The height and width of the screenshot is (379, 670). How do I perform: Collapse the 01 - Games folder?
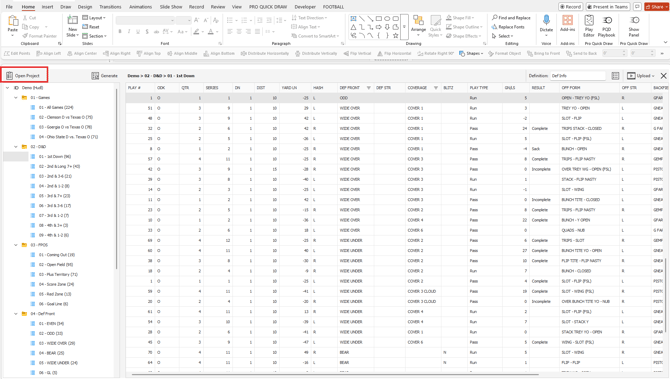pyautogui.click(x=16, y=97)
